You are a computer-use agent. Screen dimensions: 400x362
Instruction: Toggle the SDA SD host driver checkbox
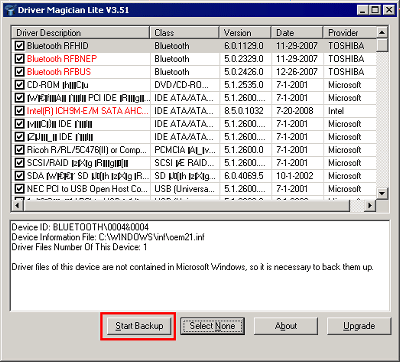click(x=20, y=176)
